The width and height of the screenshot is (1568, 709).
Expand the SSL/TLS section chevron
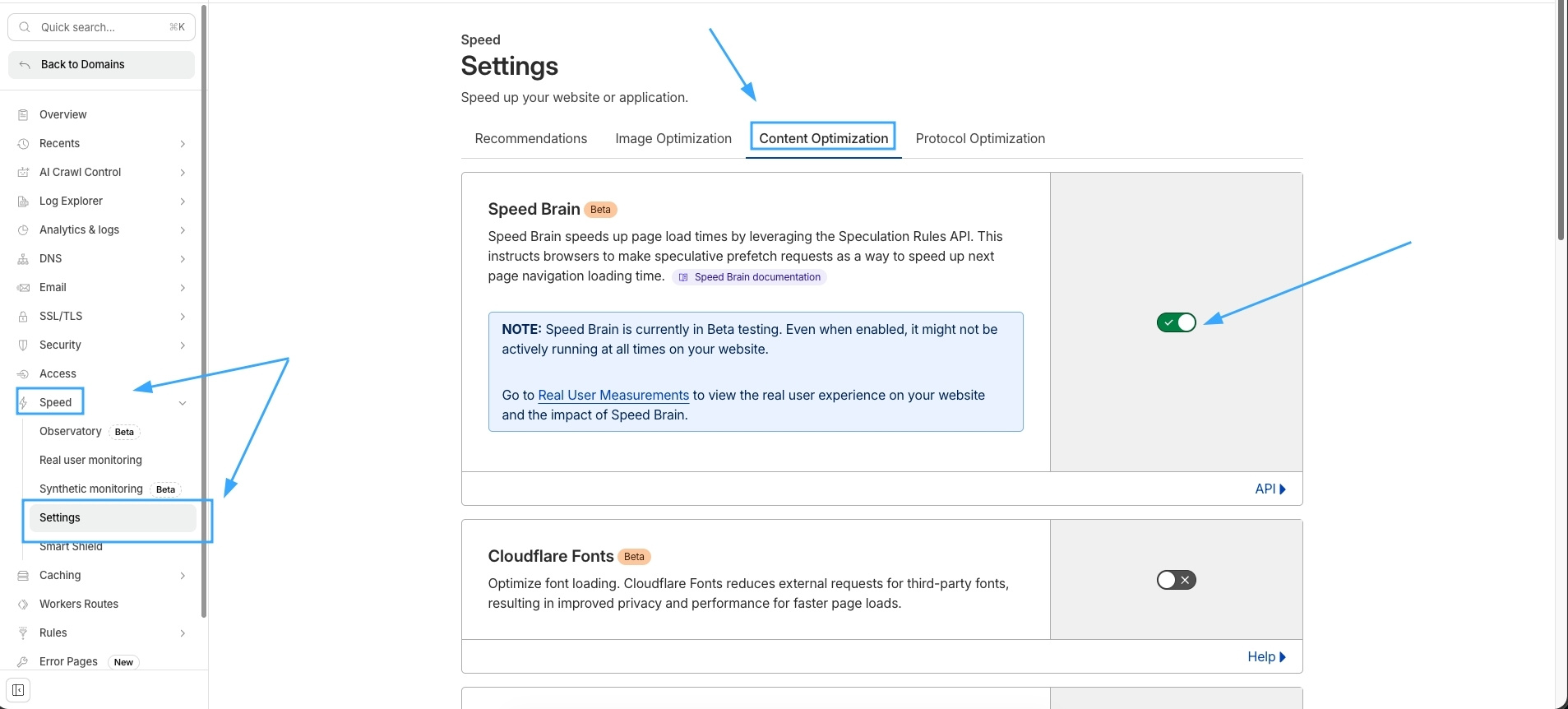coord(183,317)
